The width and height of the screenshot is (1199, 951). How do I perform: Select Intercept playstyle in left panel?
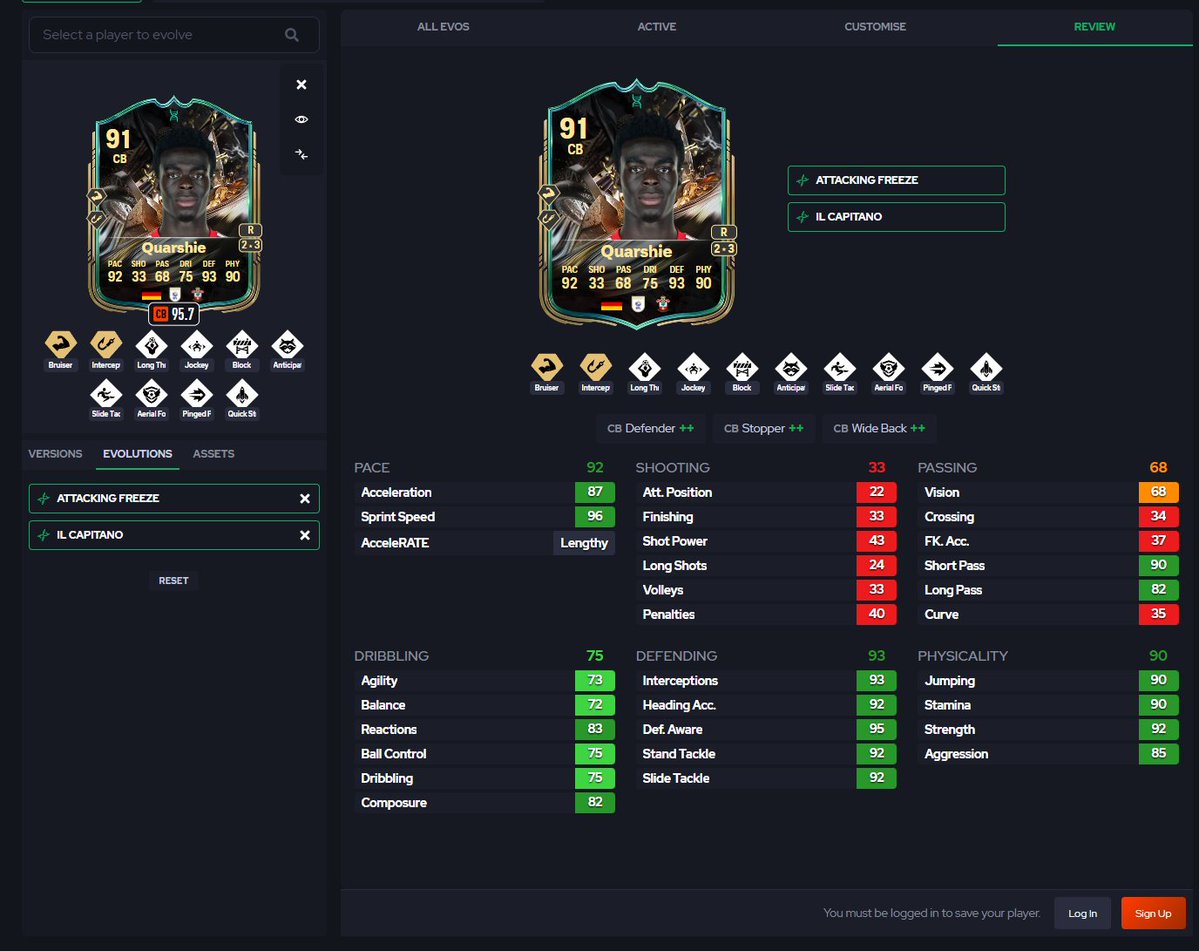[106, 350]
